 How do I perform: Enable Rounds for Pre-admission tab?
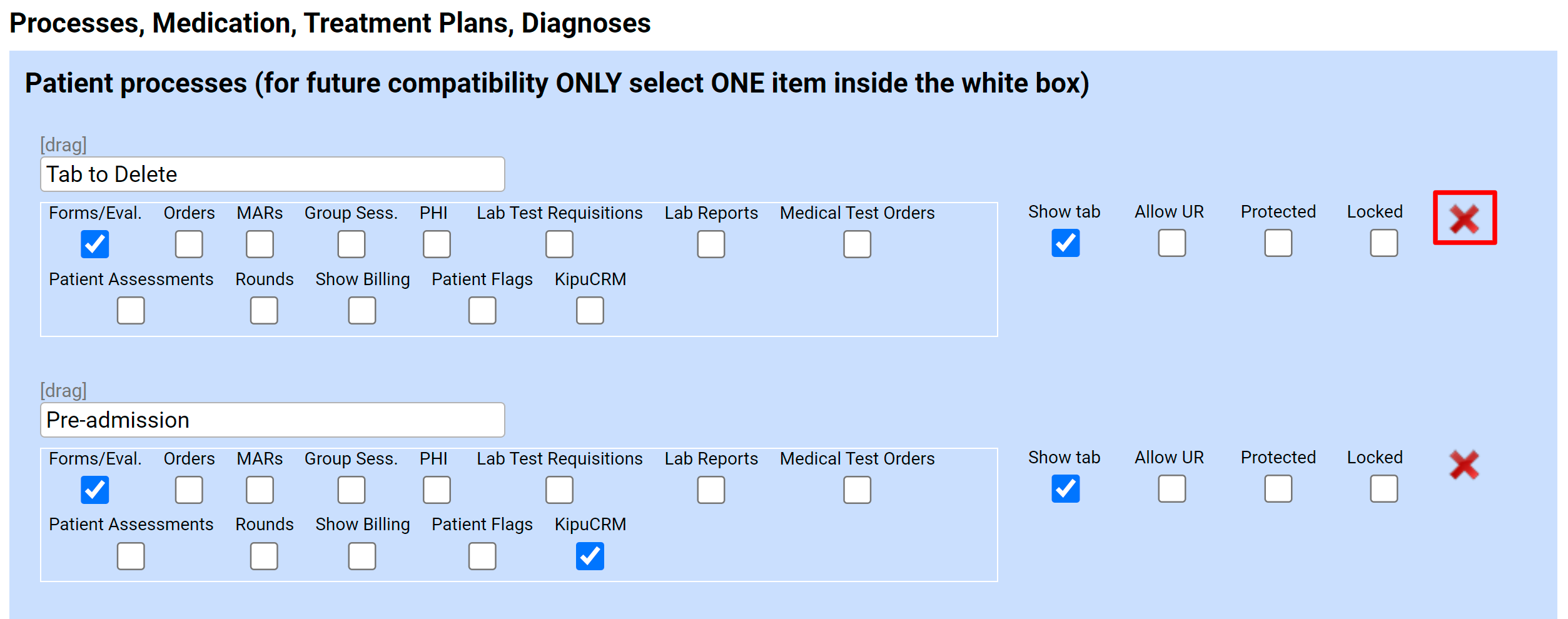pos(263,556)
